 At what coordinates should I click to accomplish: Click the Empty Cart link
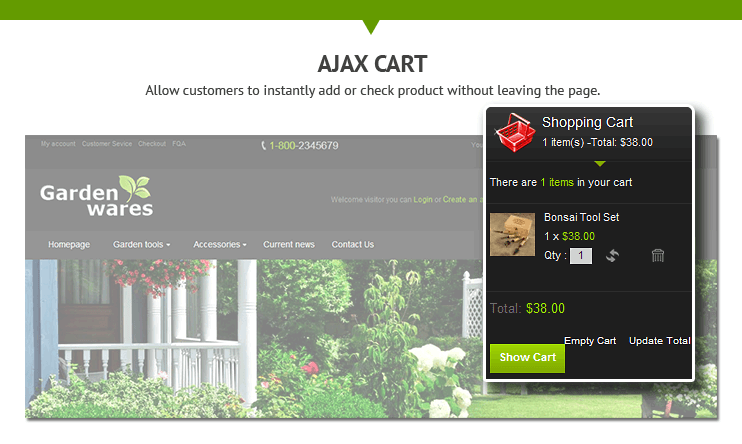(590, 341)
